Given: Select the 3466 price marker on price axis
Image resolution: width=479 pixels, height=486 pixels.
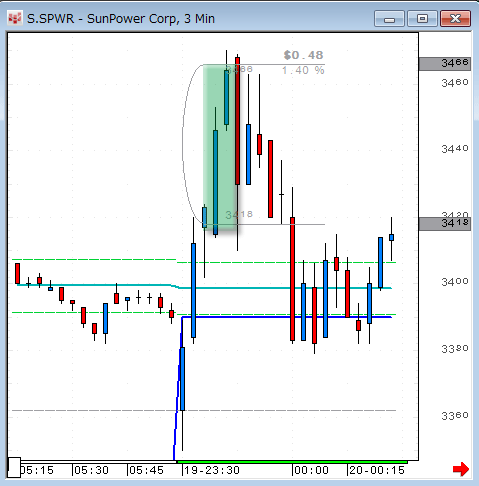Looking at the screenshot, I should tap(445, 64).
